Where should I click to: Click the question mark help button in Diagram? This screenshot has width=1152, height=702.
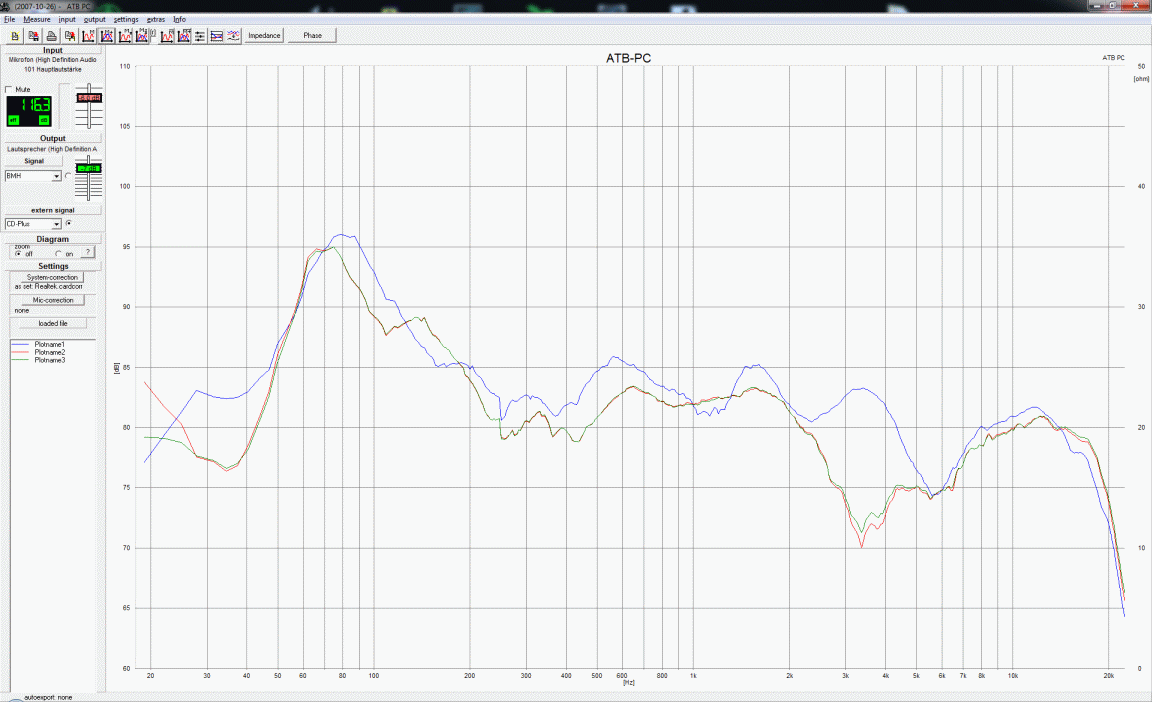[x=87, y=253]
